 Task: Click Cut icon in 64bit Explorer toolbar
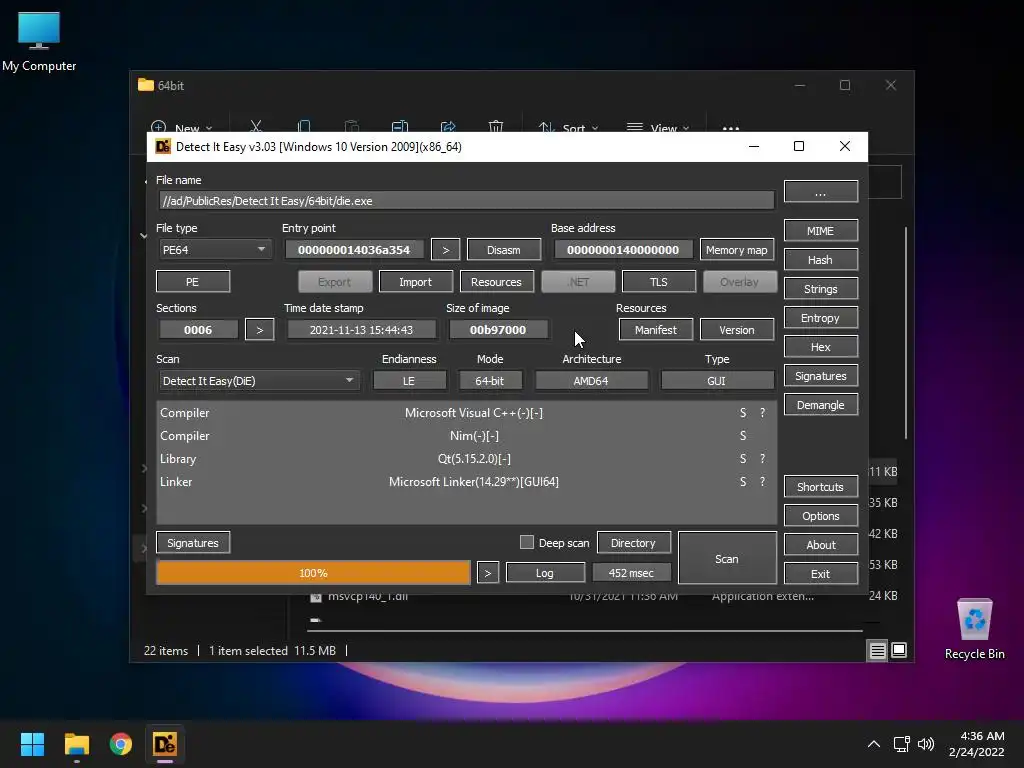click(256, 127)
